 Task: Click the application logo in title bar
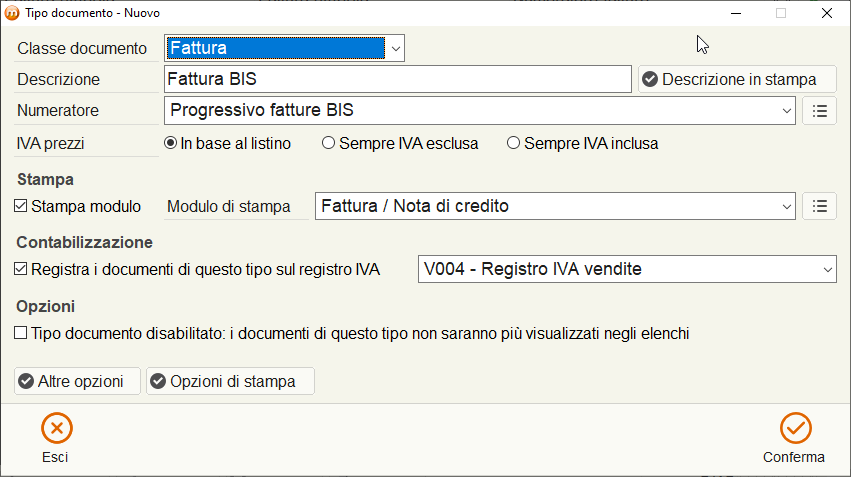click(x=11, y=13)
